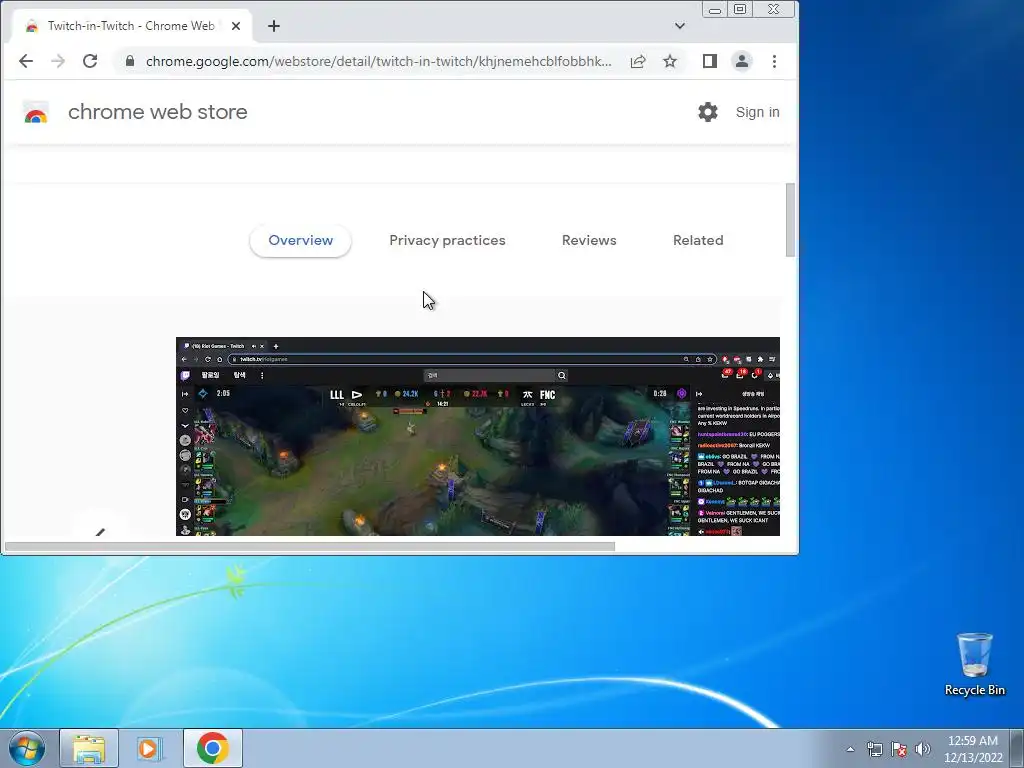Open the Chrome side panel
Viewport: 1024px width, 768px height.
pyautogui.click(x=710, y=61)
